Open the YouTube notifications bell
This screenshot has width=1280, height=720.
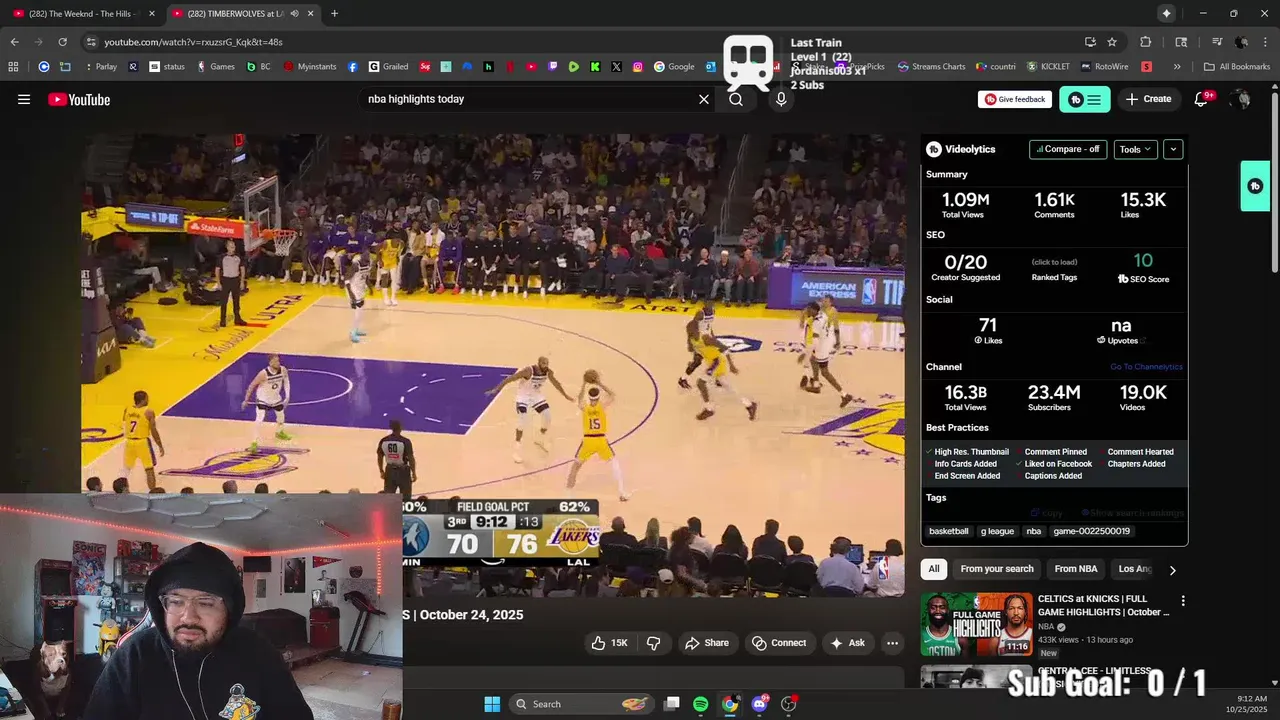tap(1202, 99)
